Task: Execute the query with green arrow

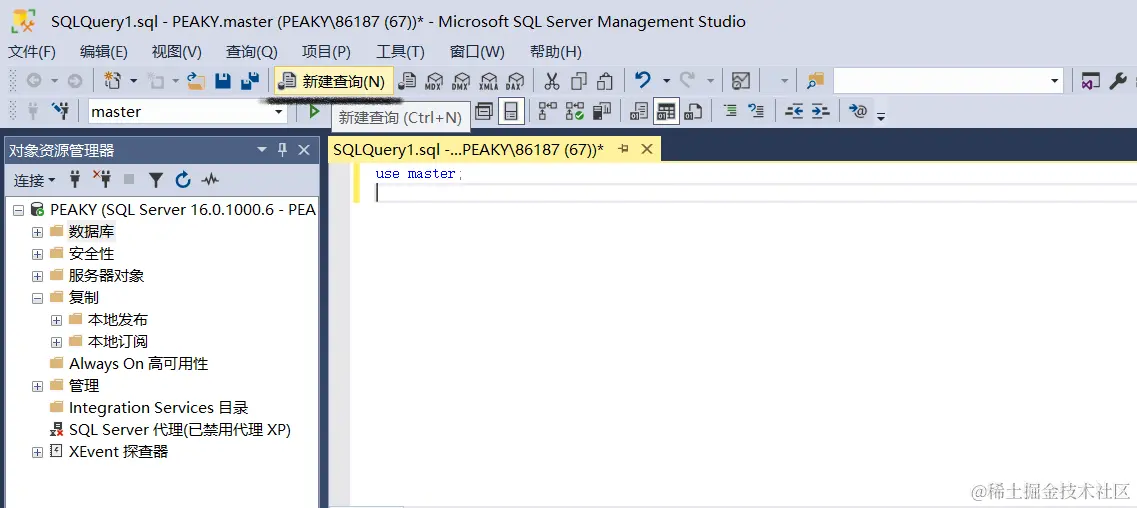Action: point(314,111)
